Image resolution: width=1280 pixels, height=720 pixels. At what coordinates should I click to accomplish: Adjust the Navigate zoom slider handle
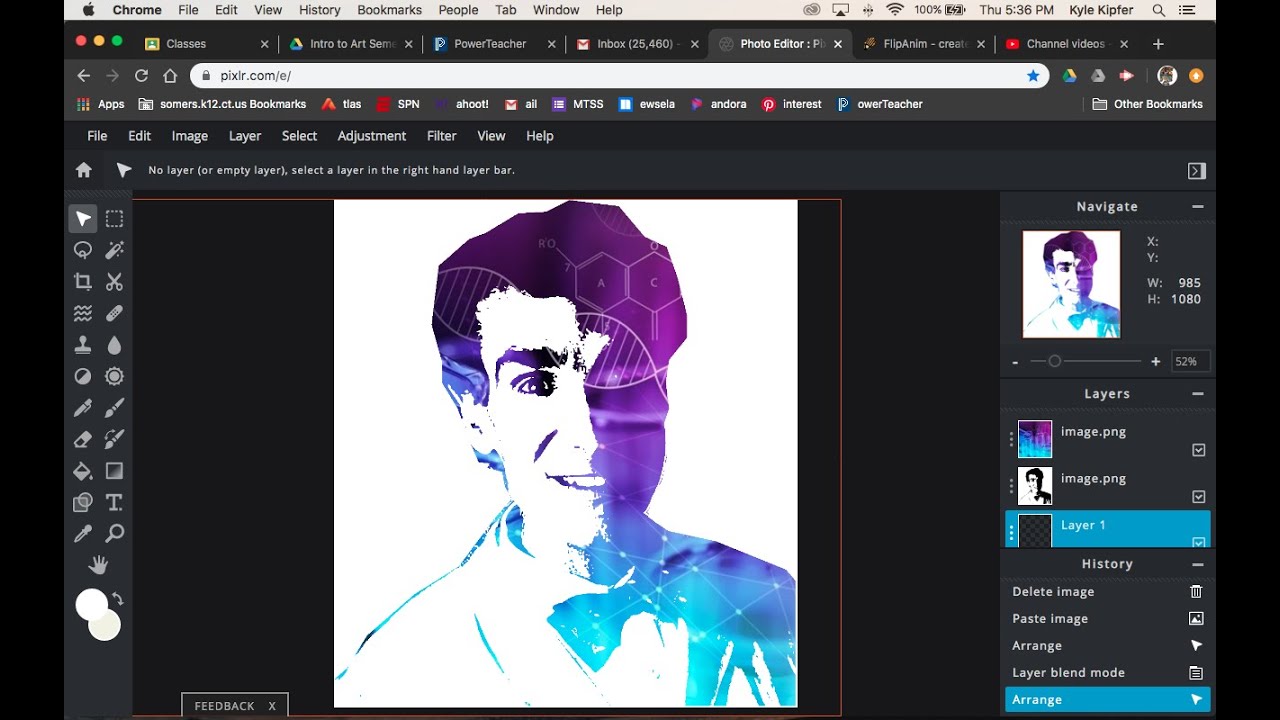(1054, 362)
